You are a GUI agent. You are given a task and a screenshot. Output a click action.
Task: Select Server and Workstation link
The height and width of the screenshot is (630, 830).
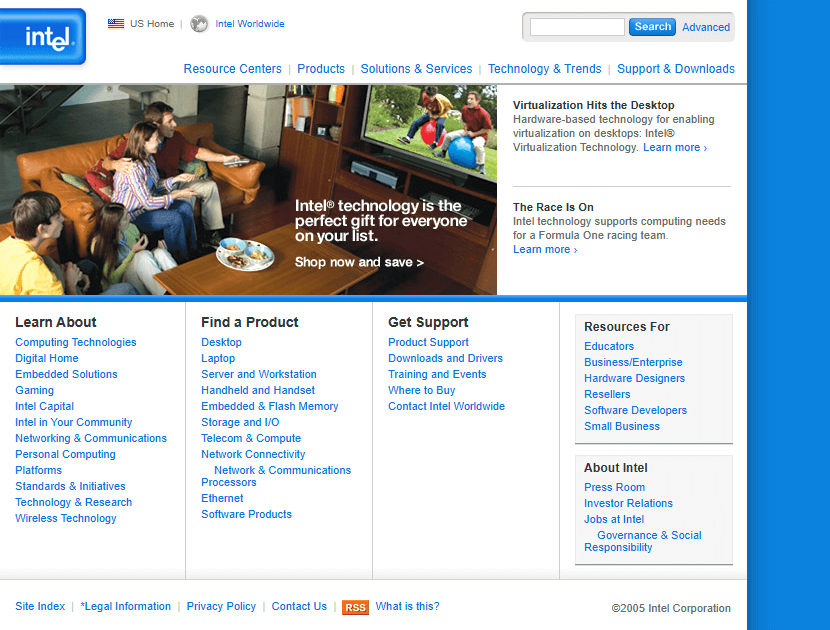(259, 374)
